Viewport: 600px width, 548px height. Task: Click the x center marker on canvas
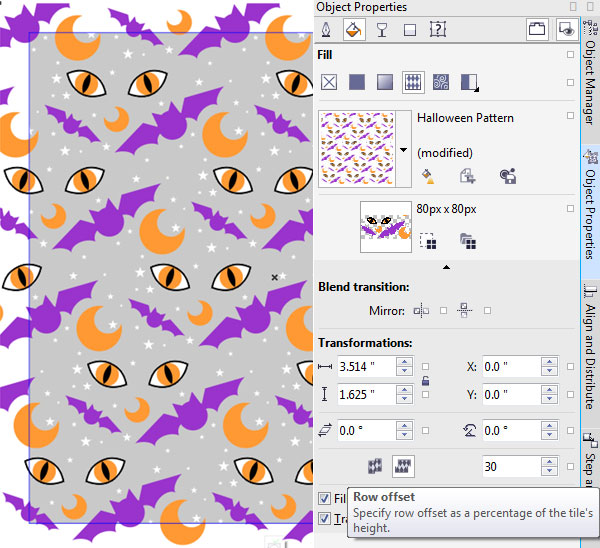click(x=274, y=277)
